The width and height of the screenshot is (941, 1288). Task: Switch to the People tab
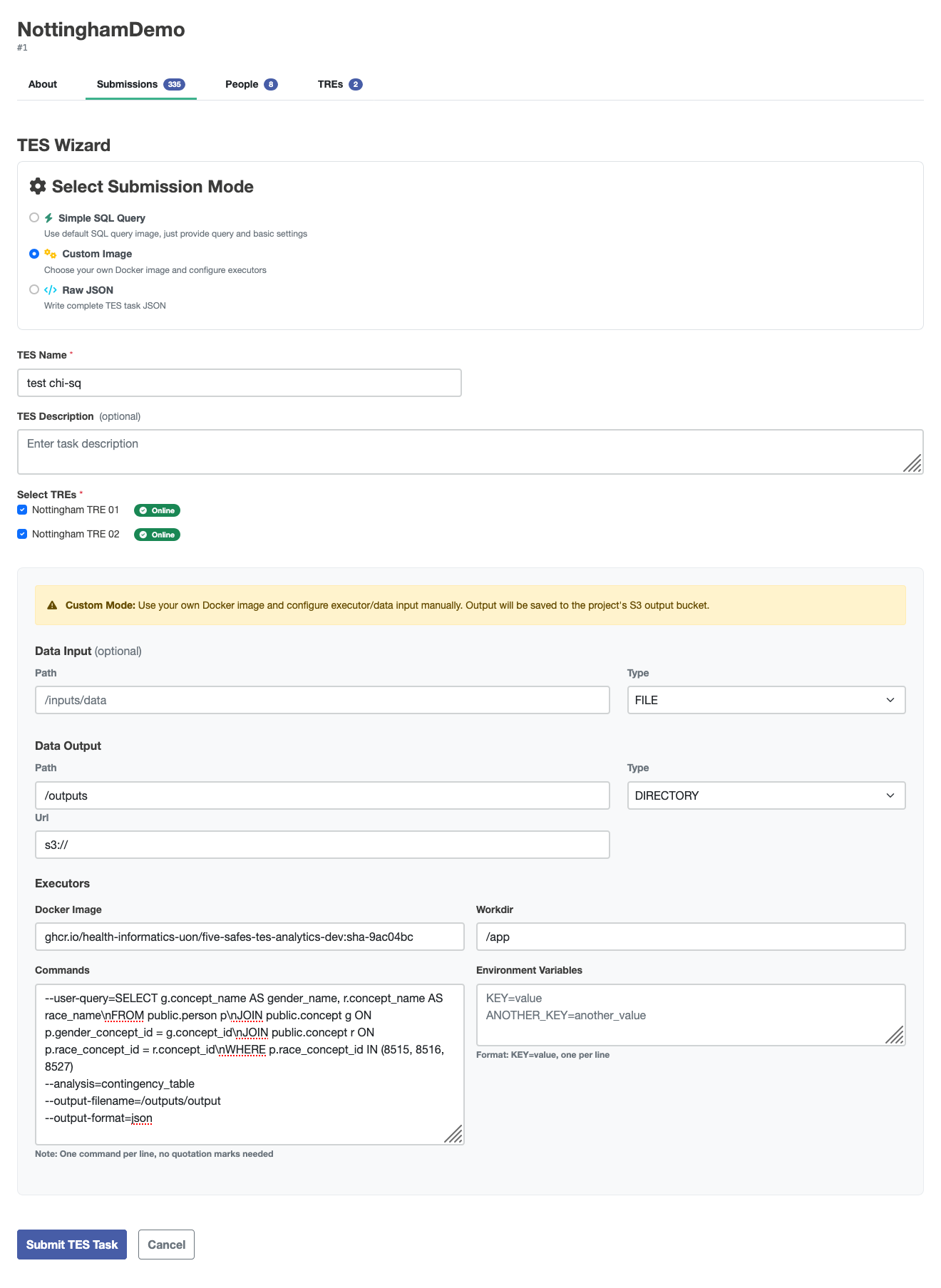pyautogui.click(x=250, y=84)
